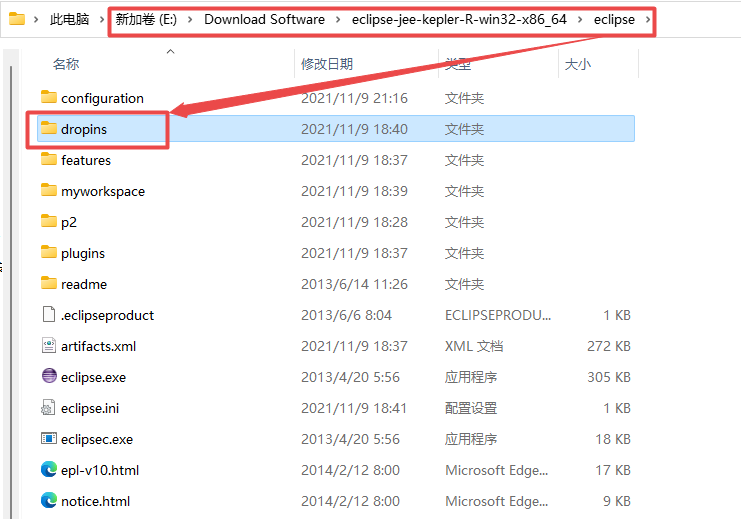The image size is (741, 519).
Task: Select the eclipse.exe file name
Action: [93, 377]
